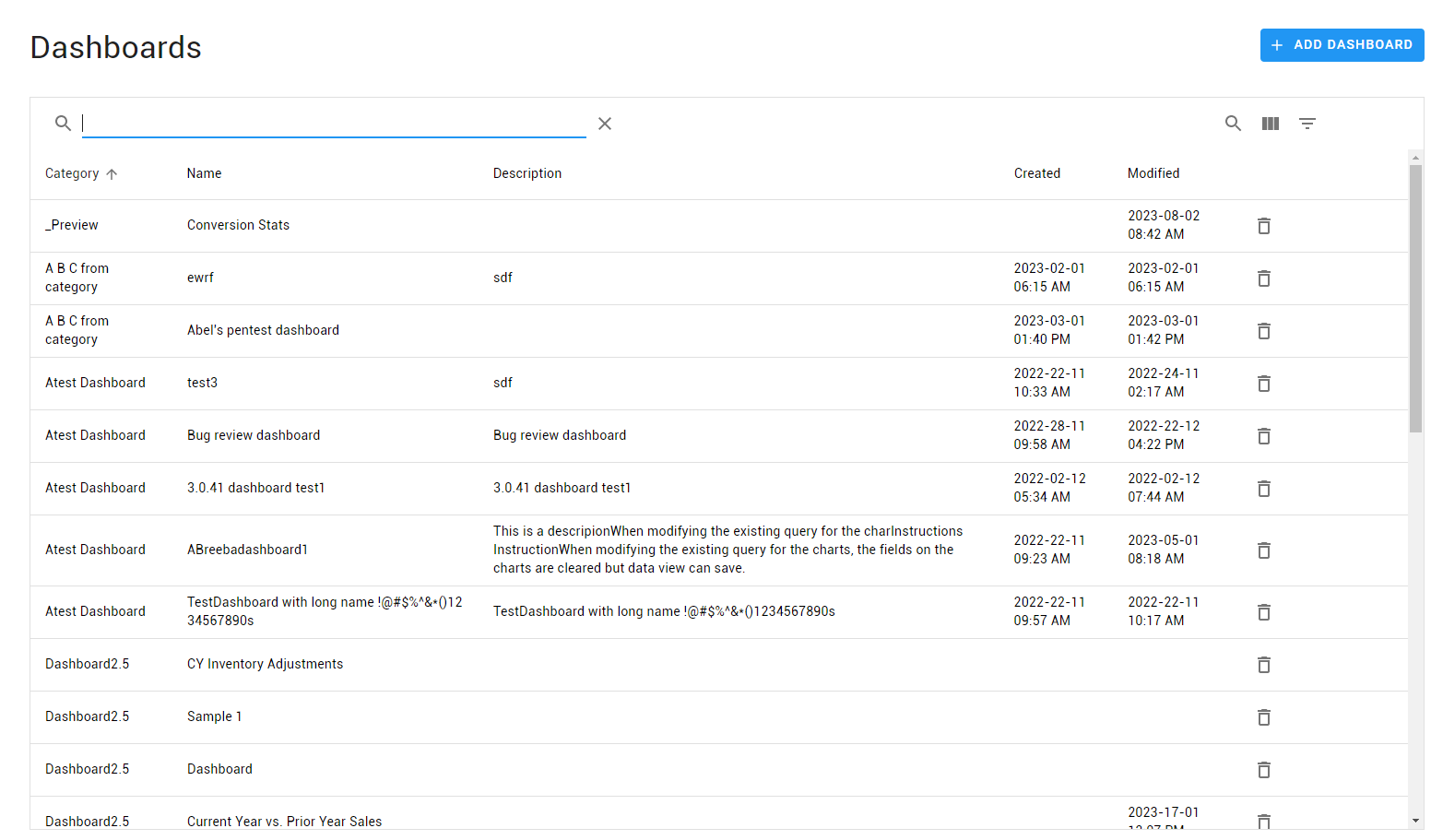Clear the search with the X icon

click(x=605, y=124)
